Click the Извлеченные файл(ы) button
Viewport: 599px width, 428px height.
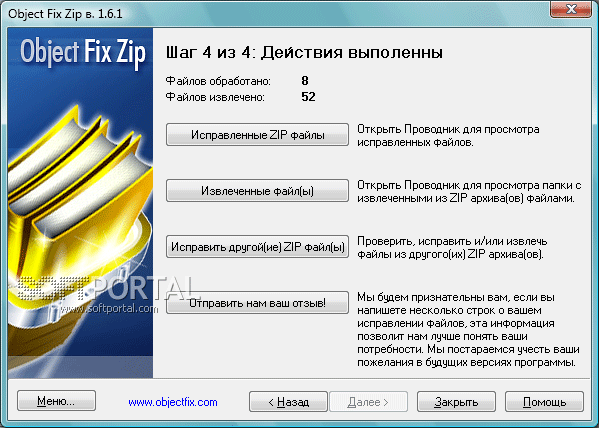pos(257,190)
